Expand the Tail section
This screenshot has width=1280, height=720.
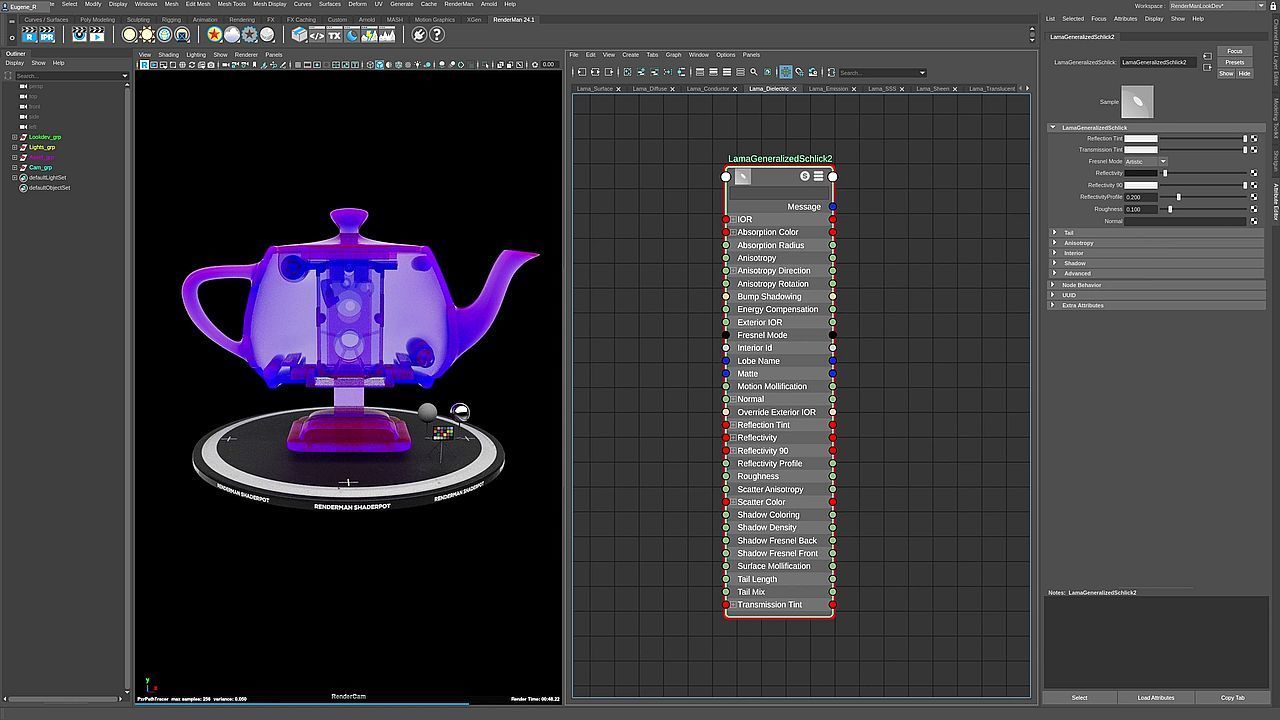pos(1054,232)
